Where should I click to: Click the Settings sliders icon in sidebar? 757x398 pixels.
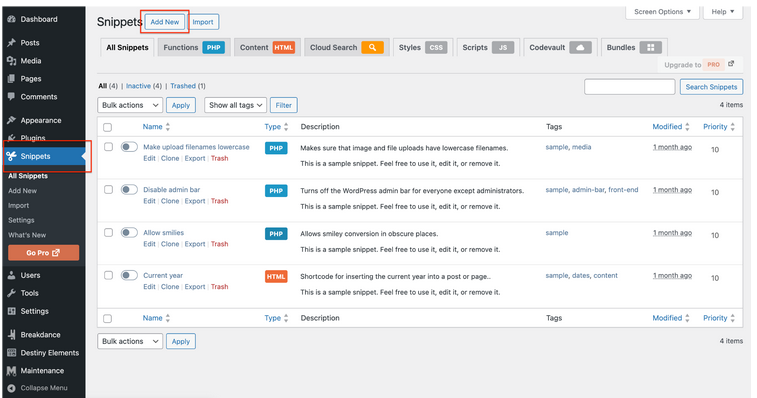(x=12, y=311)
